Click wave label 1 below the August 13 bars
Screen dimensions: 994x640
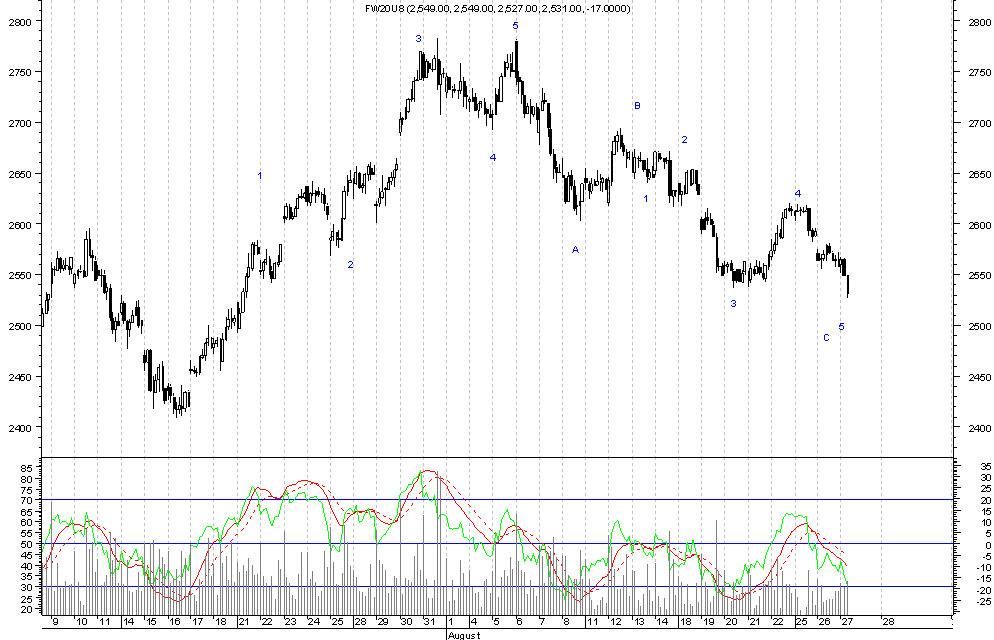pyautogui.click(x=645, y=198)
